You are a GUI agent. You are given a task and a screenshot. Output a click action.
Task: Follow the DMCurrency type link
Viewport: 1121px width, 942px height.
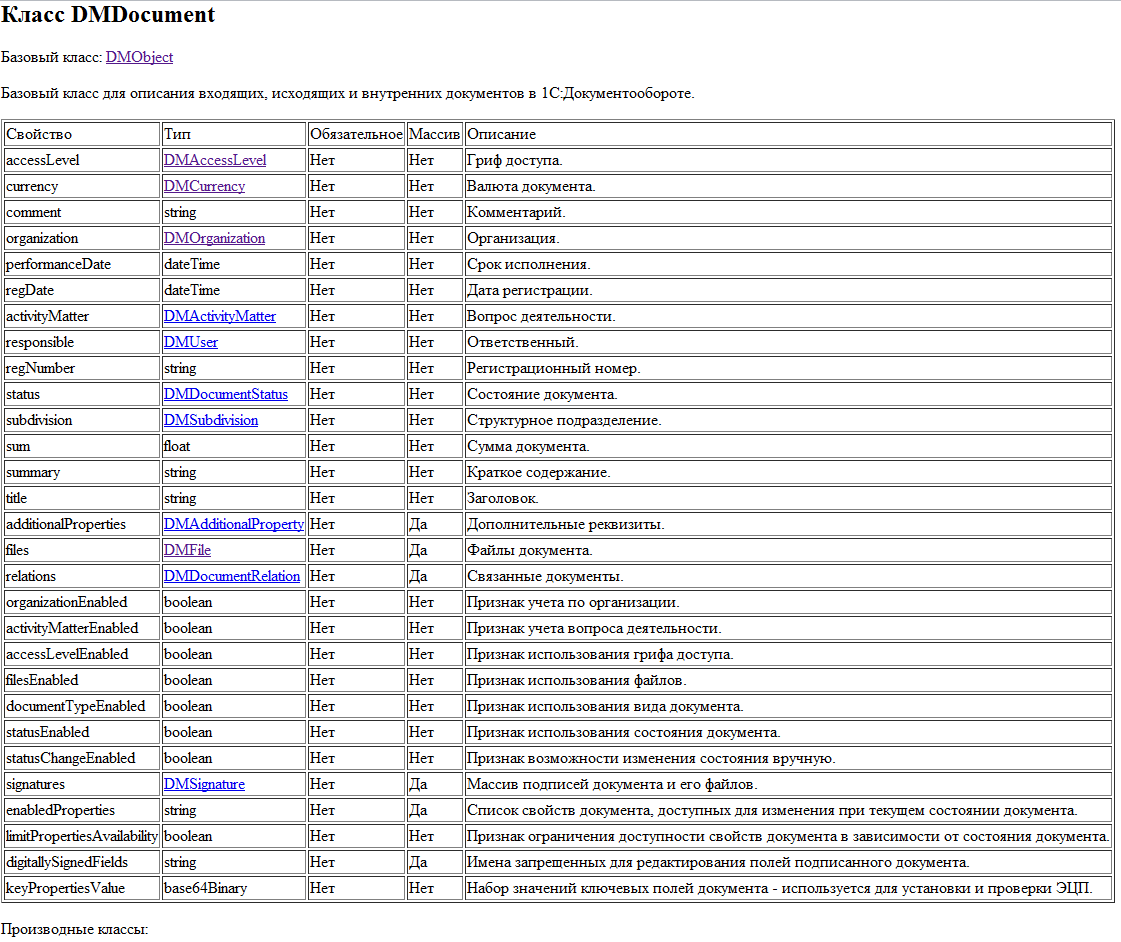point(204,186)
